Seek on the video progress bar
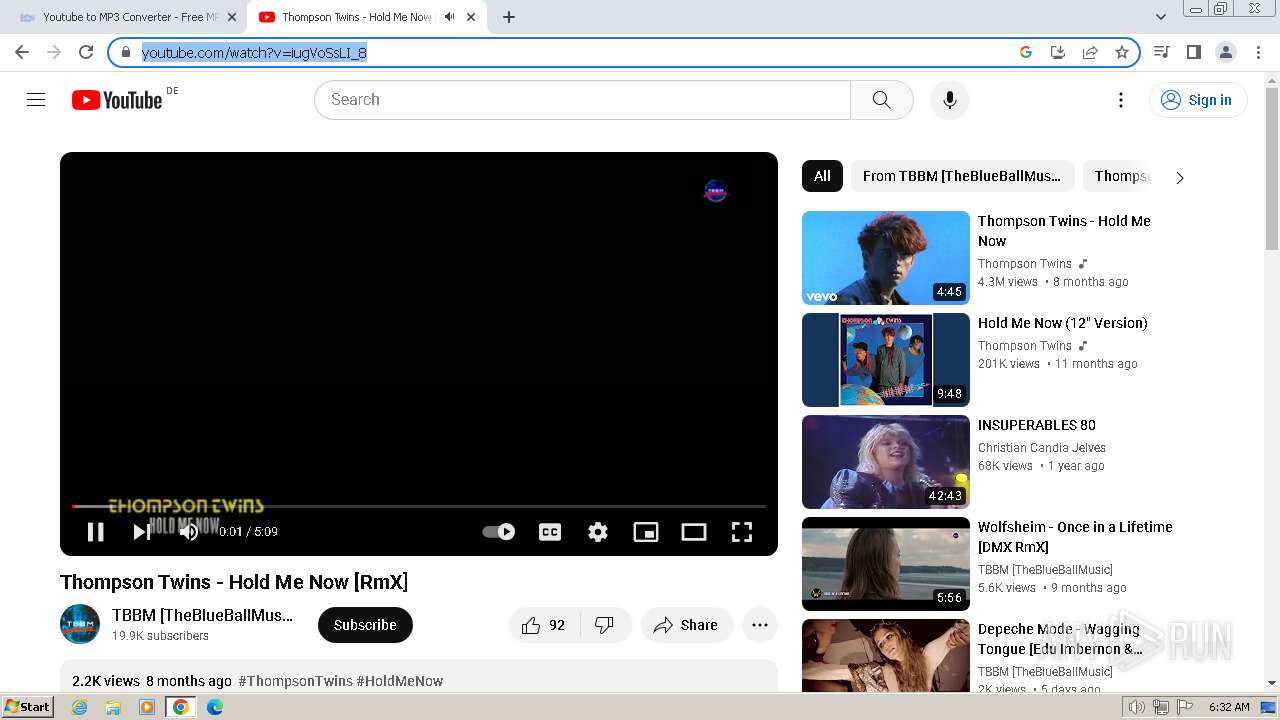The height and width of the screenshot is (720, 1280). click(x=419, y=507)
